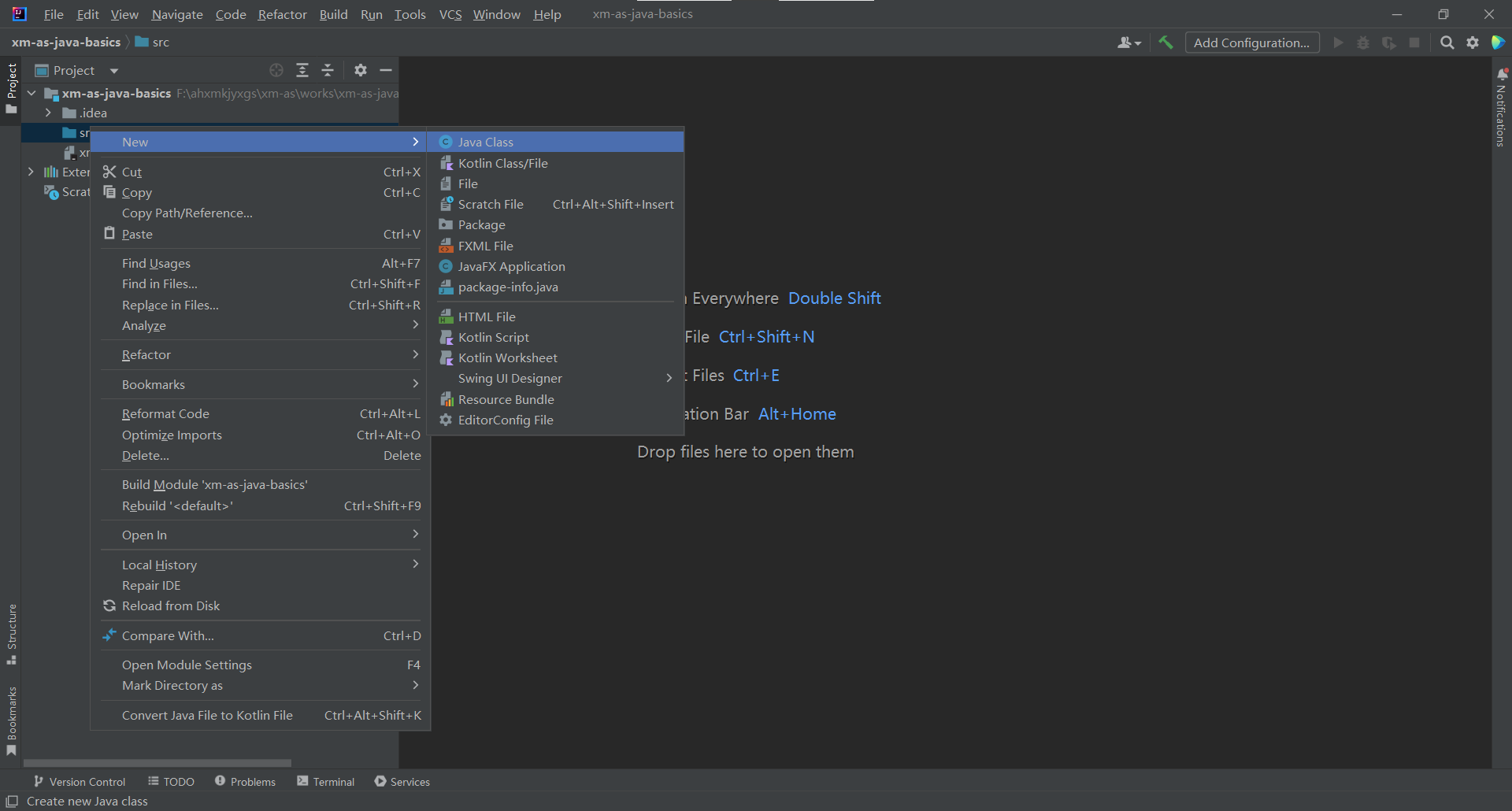Open the VCS menu

(450, 14)
